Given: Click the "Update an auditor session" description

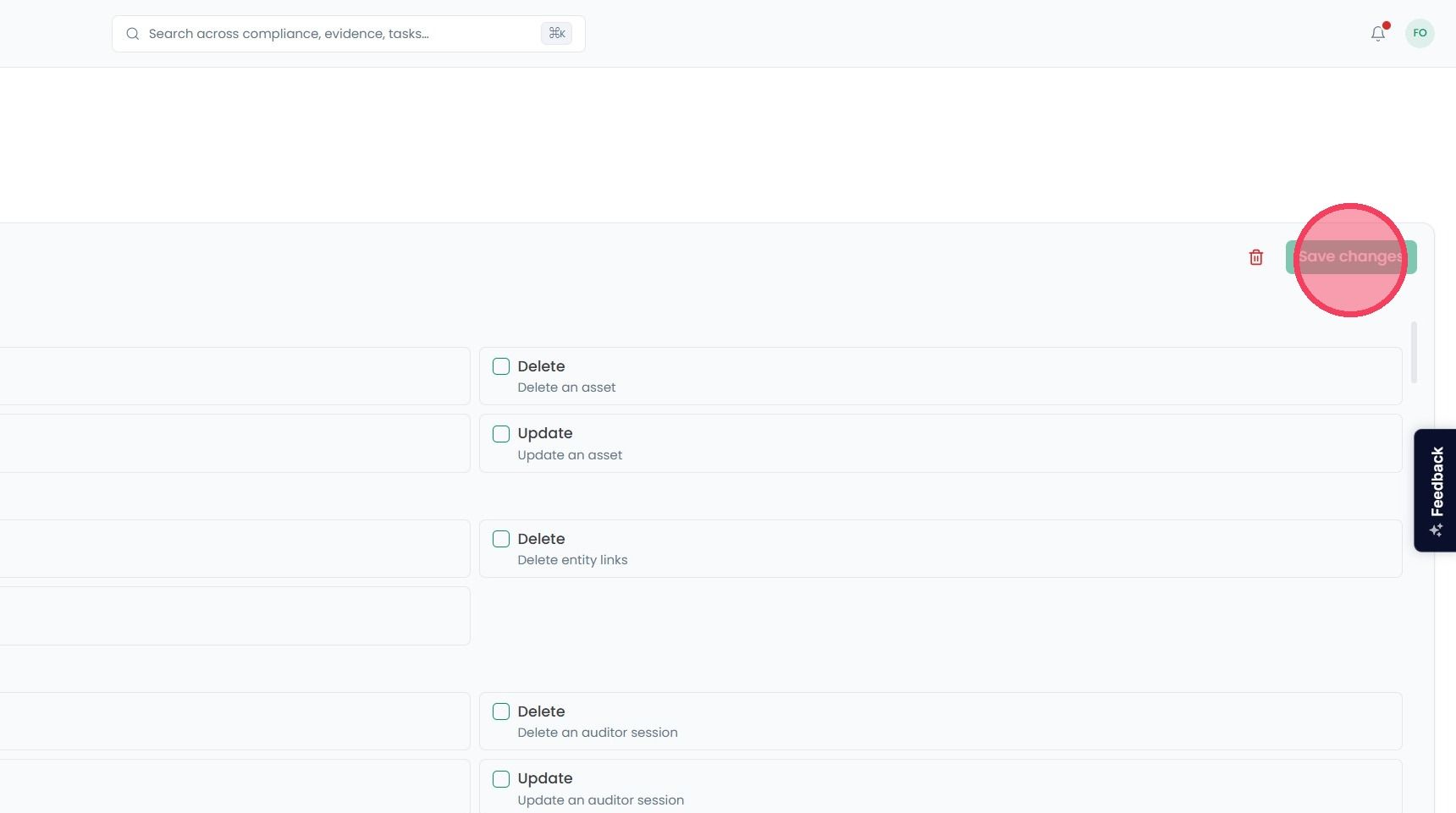Looking at the screenshot, I should [600, 800].
